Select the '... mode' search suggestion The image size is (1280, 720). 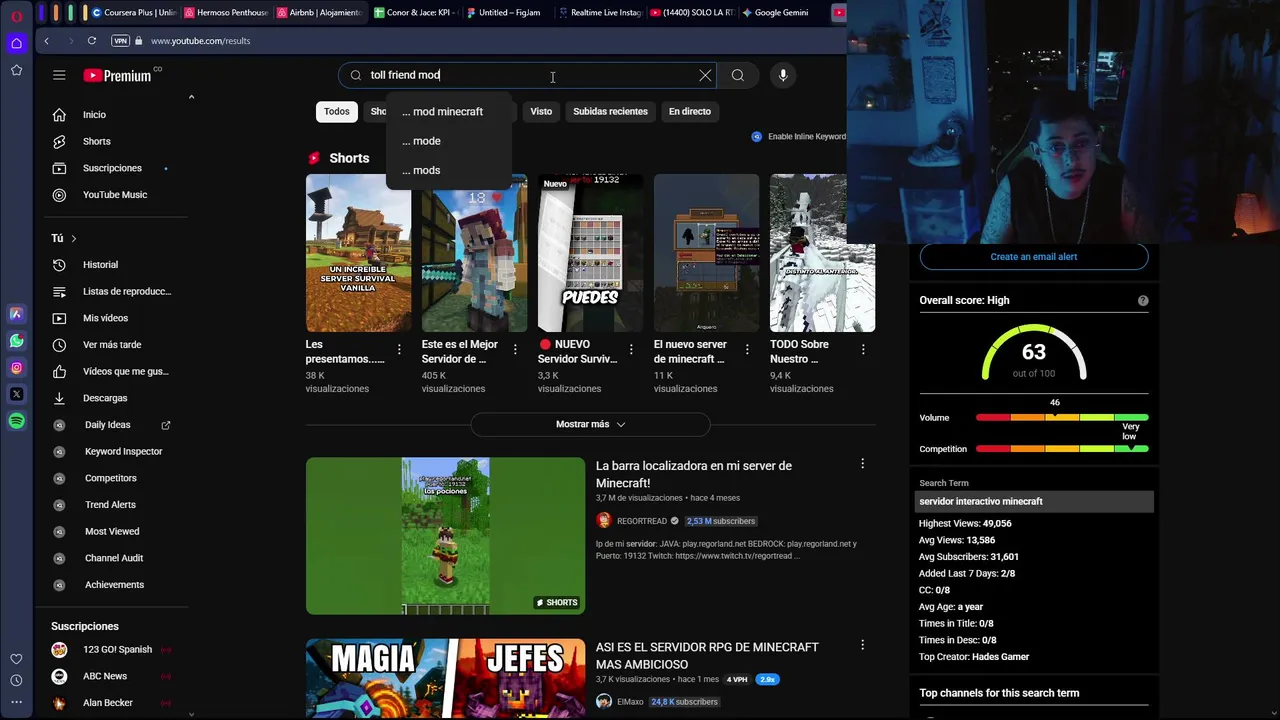(448, 141)
